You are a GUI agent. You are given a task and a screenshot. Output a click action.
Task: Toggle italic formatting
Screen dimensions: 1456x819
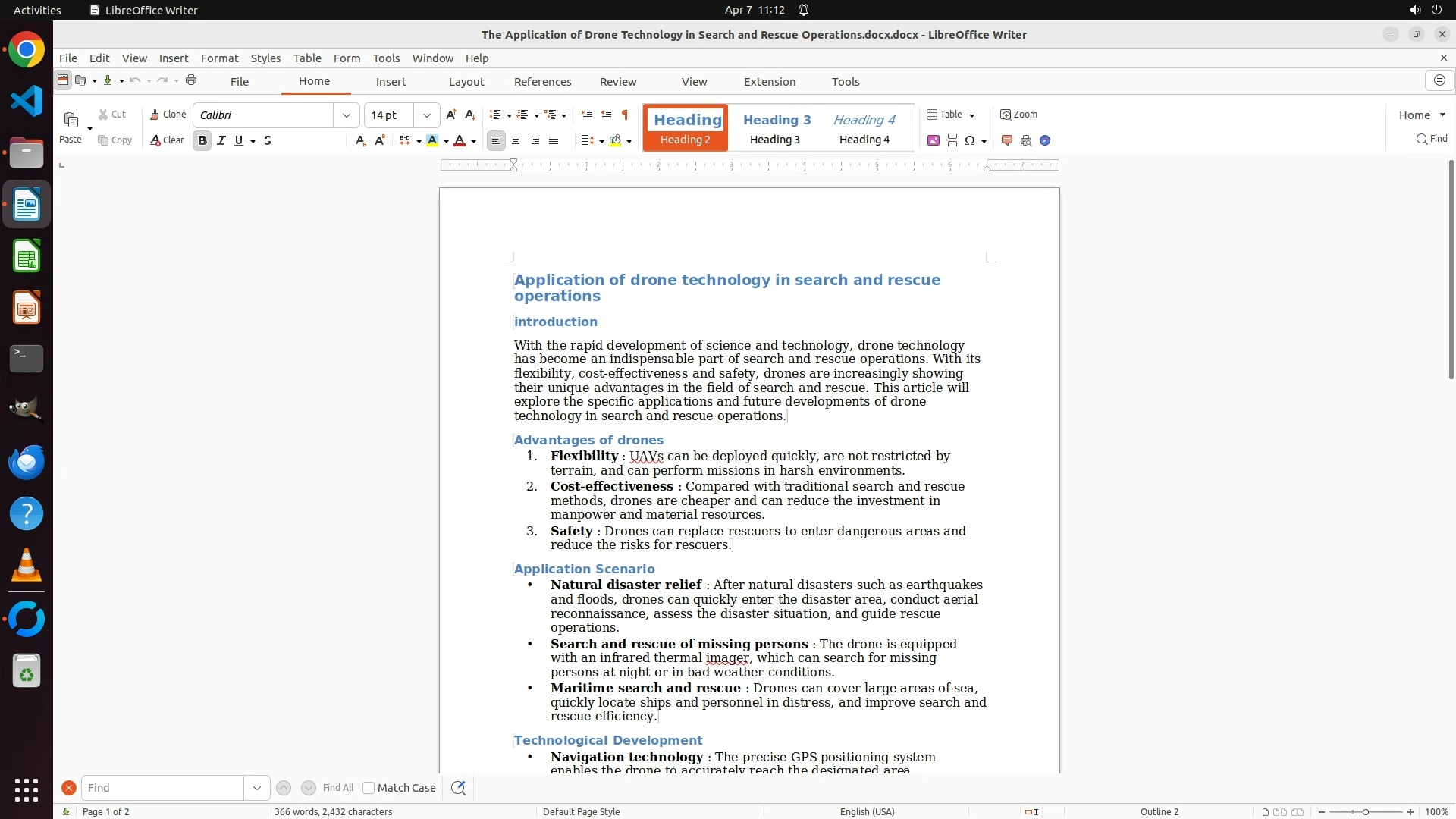[x=221, y=140]
